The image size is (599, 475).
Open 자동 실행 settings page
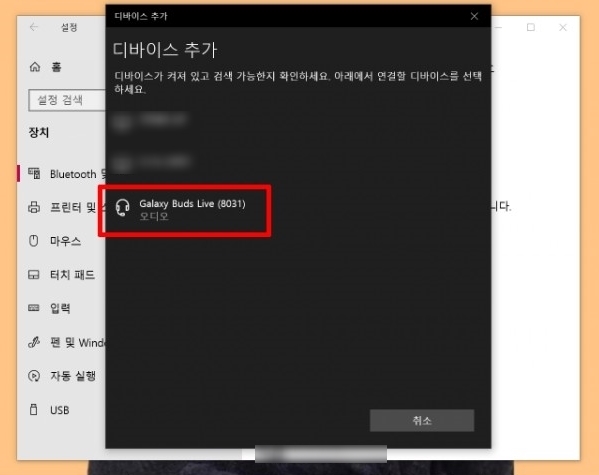[73, 376]
